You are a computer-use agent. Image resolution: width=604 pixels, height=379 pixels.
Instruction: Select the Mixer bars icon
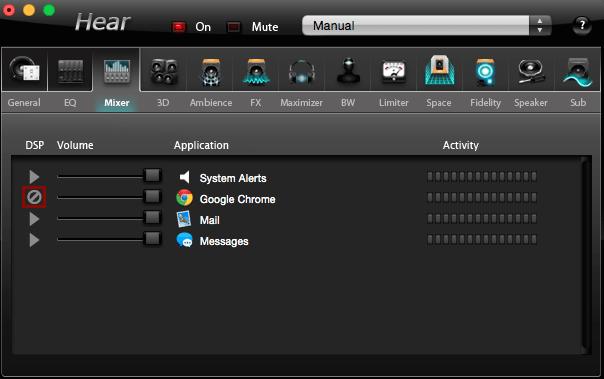click(117, 71)
